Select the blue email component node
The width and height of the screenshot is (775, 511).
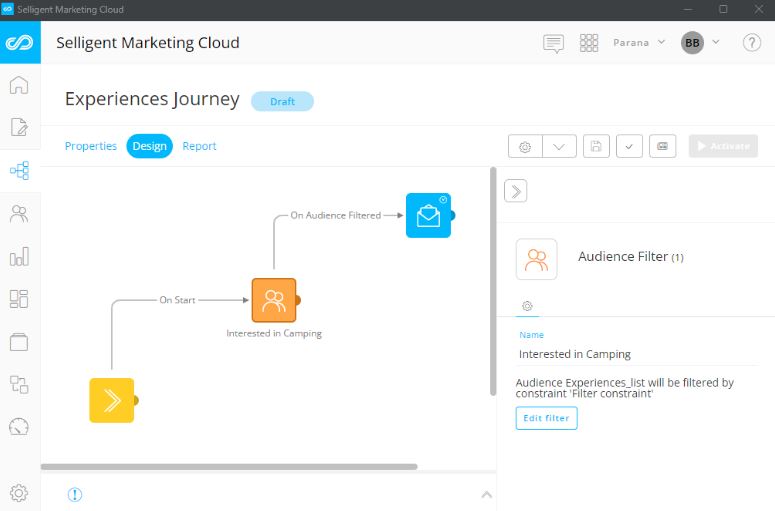tap(428, 215)
